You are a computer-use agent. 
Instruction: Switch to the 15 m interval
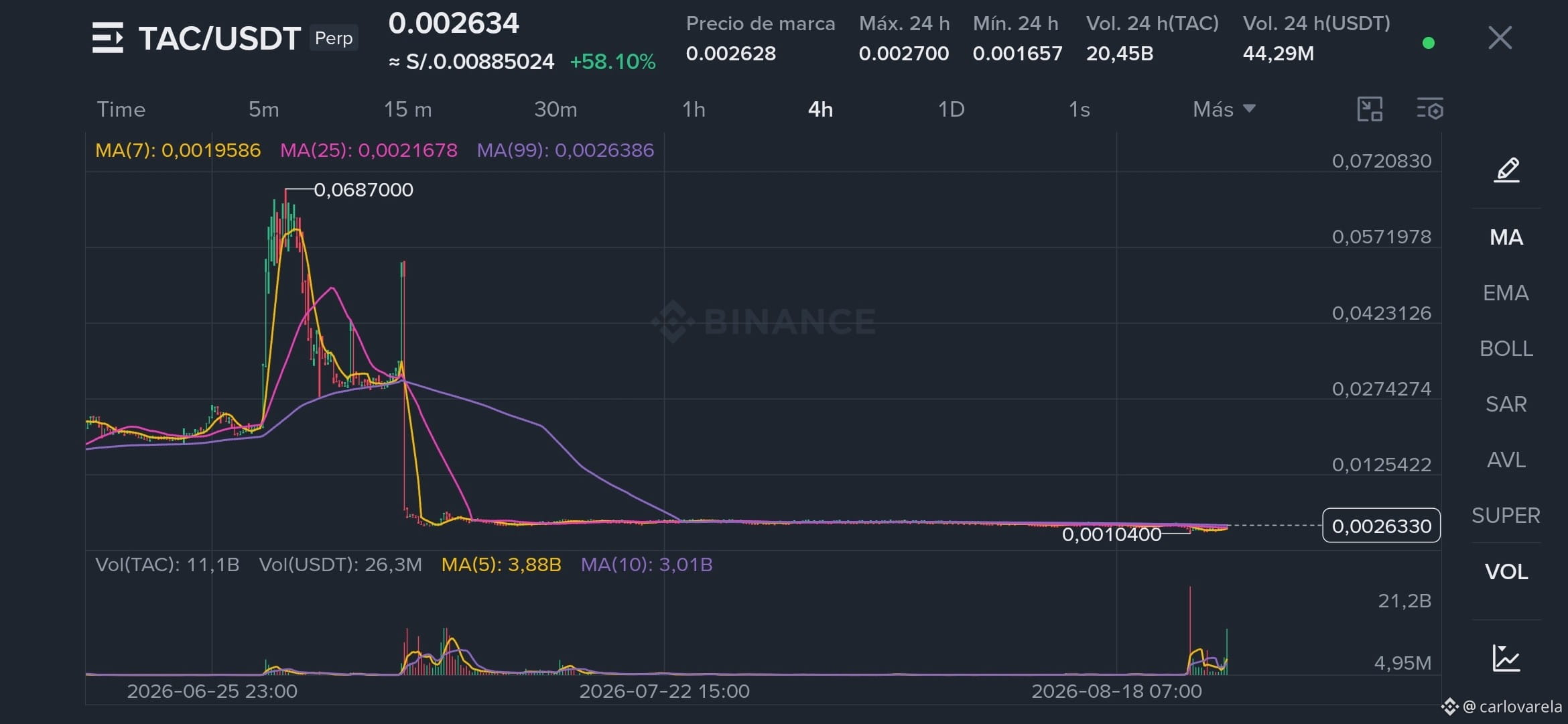point(407,109)
